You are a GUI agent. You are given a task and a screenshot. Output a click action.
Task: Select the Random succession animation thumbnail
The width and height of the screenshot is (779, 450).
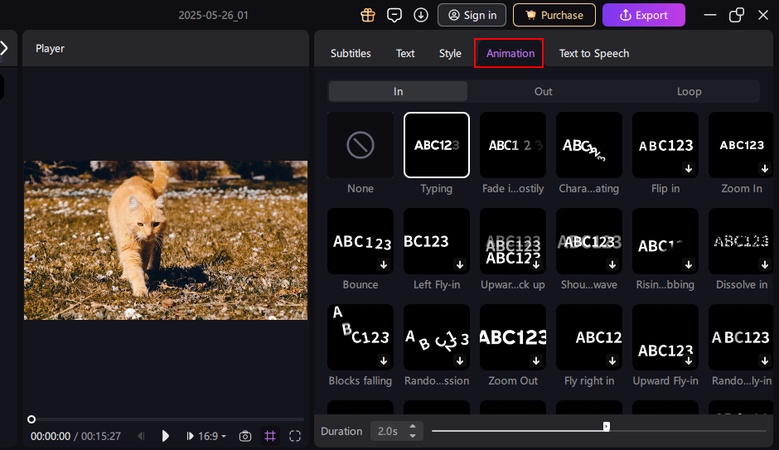(x=437, y=337)
